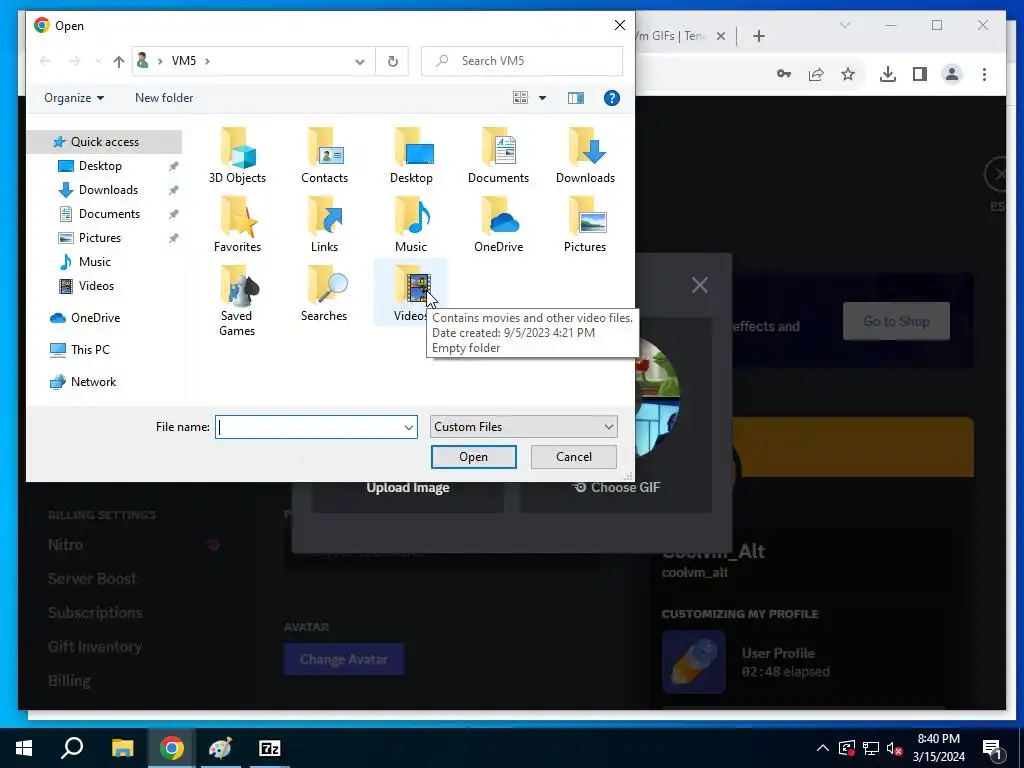Select Music in navigation sidebar

pos(95,262)
